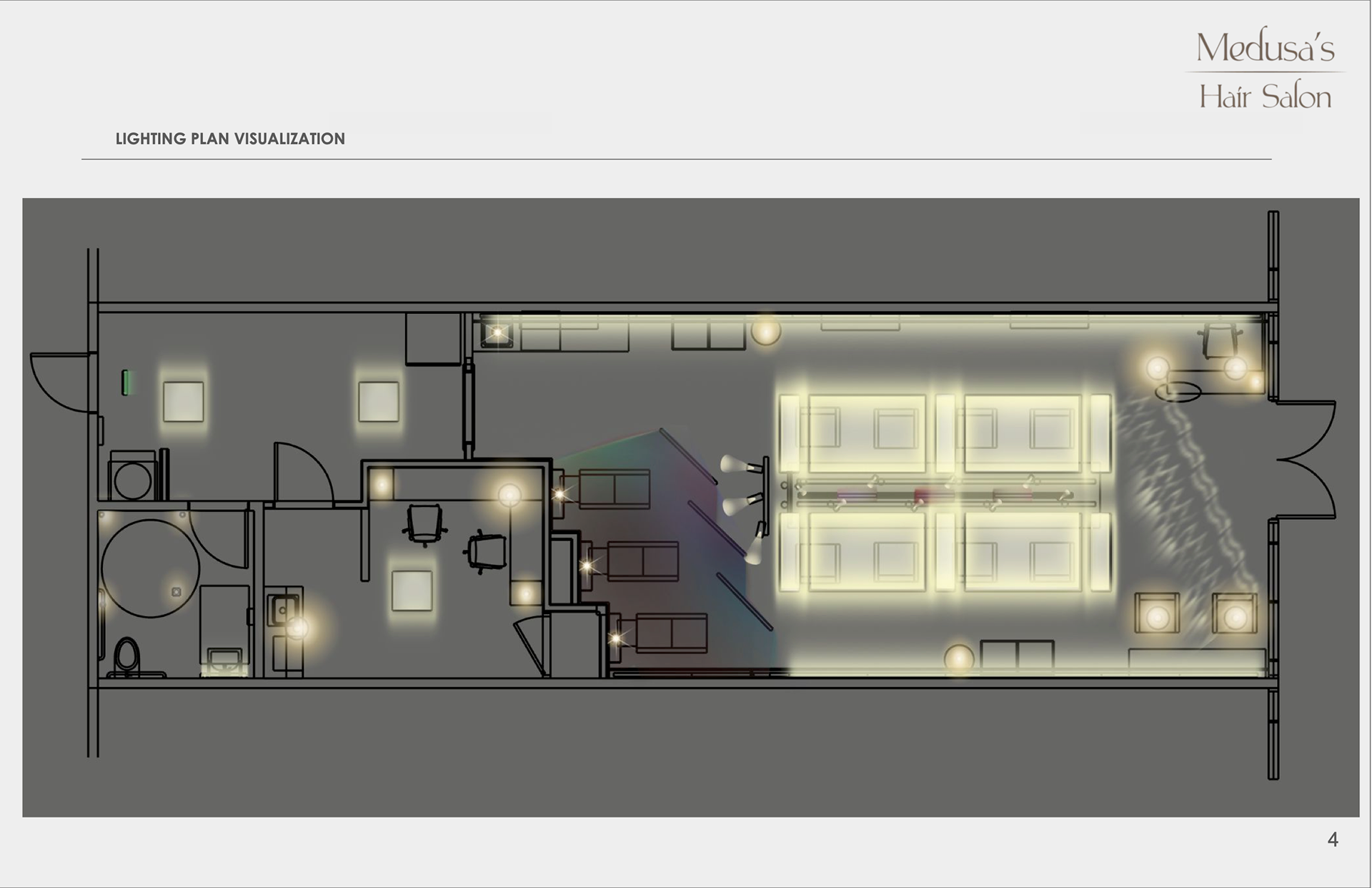
Task: Select the oval reception desk symbol
Action: pos(1178,392)
